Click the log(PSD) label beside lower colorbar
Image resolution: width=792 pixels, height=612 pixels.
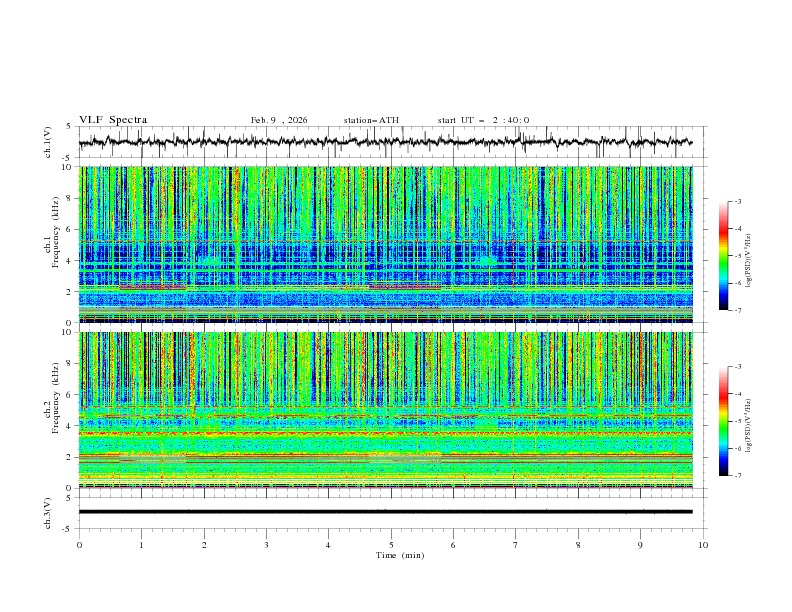point(749,421)
